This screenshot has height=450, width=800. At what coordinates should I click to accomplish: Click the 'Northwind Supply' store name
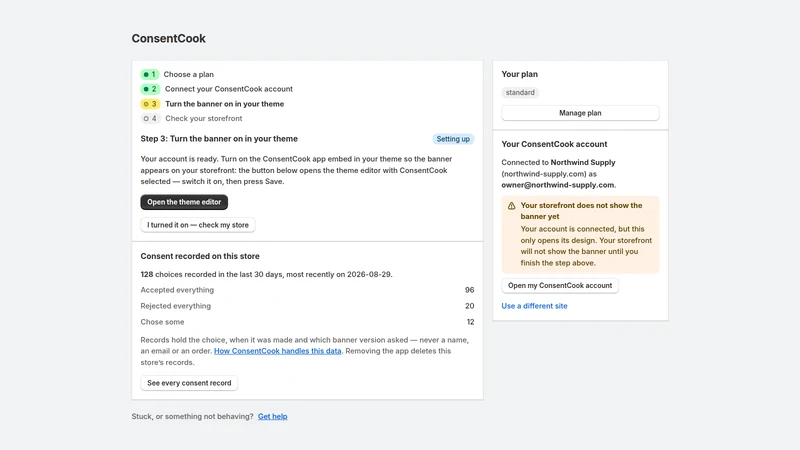(x=583, y=162)
